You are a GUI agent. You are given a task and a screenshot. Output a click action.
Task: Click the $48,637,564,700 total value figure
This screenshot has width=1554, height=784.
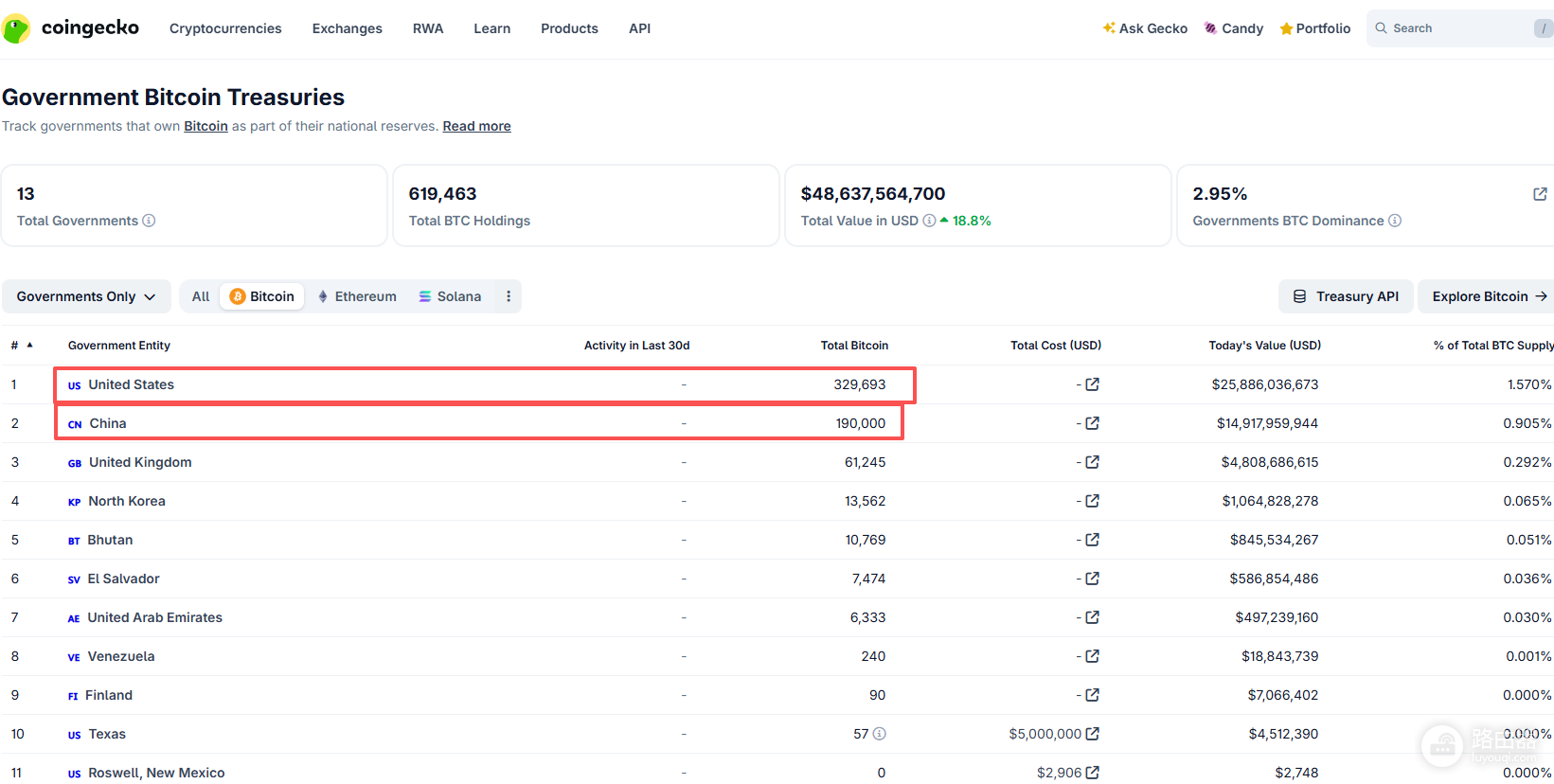point(873,194)
